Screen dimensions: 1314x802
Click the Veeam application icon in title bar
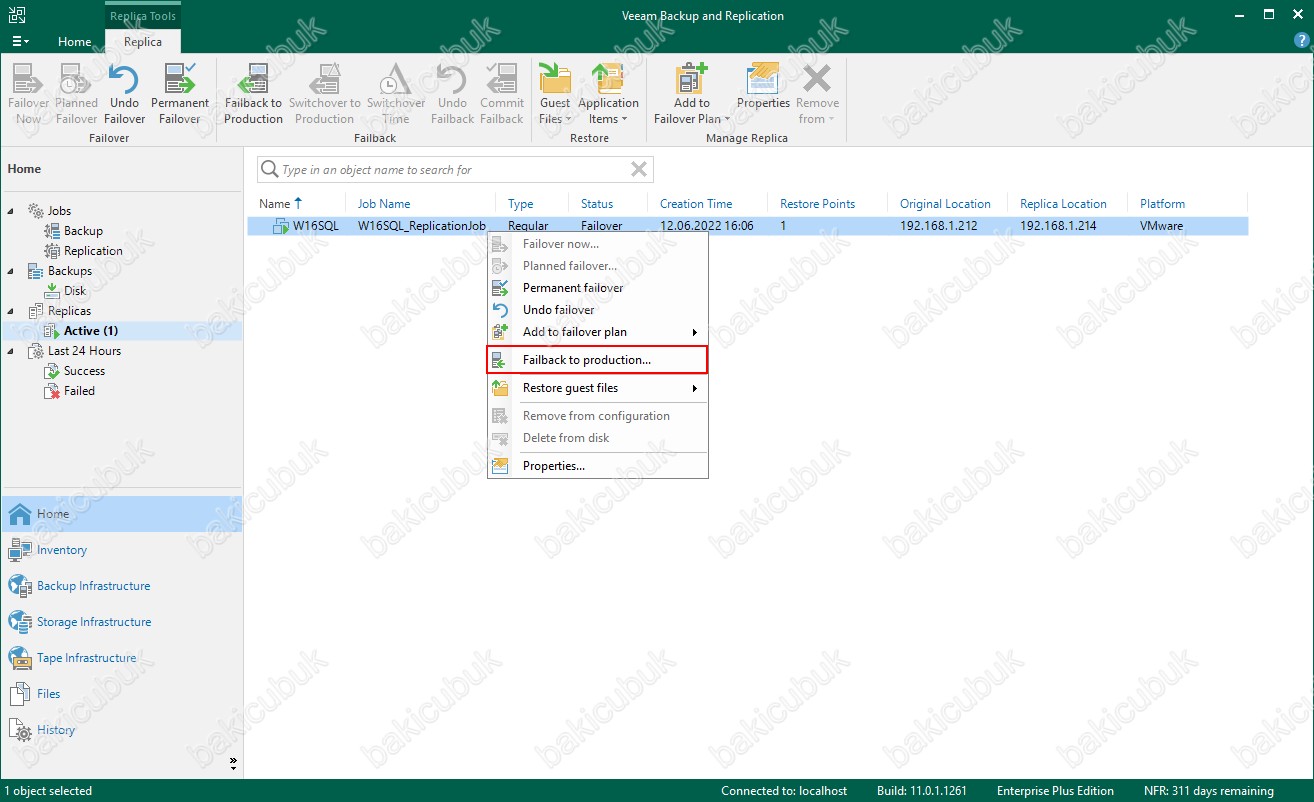(x=16, y=15)
